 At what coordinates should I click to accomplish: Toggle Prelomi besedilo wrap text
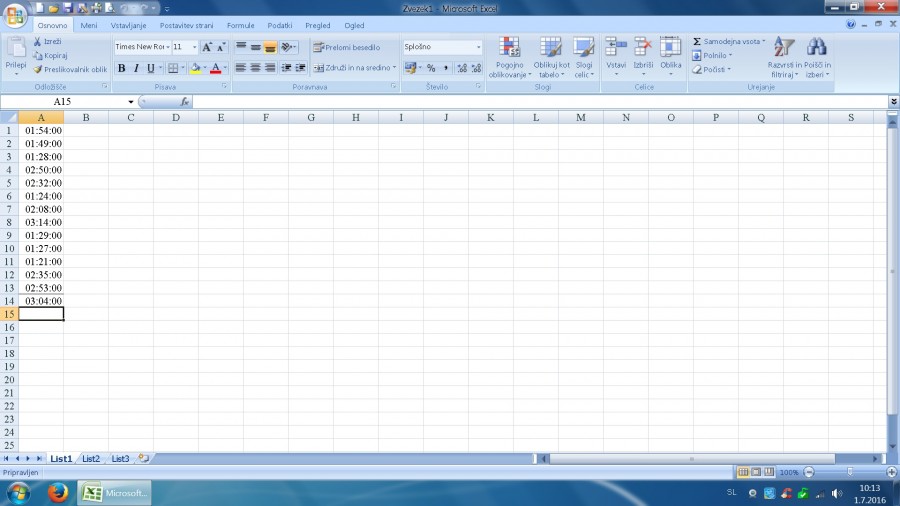346,47
